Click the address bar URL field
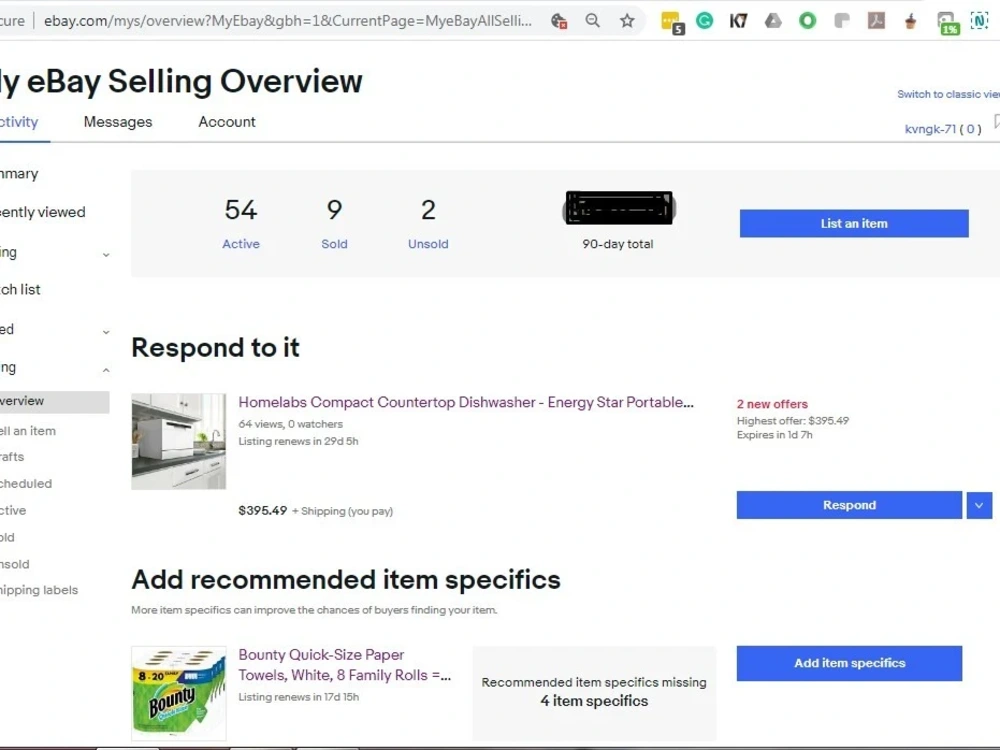1000x750 pixels. [x=288, y=21]
